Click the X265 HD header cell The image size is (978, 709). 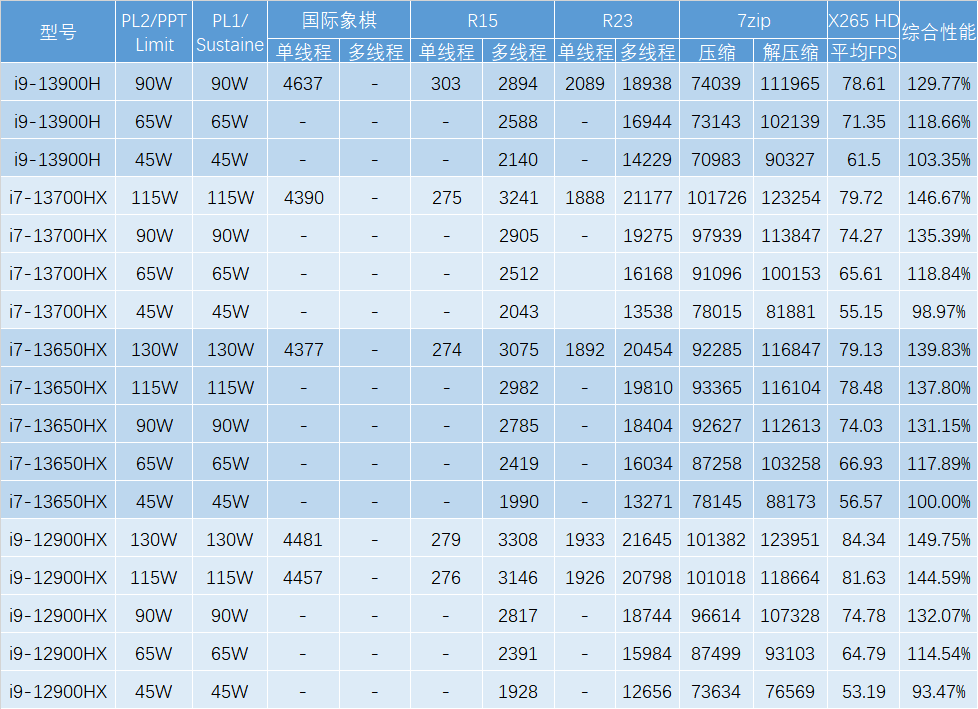[863, 19]
